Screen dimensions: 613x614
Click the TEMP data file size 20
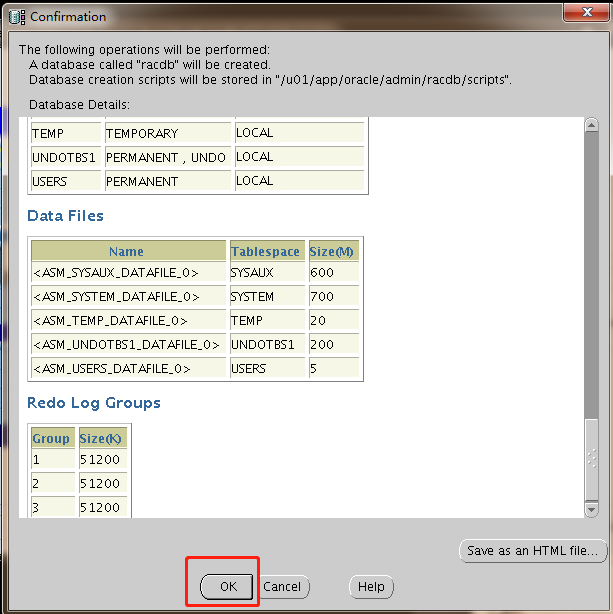pyautogui.click(x=333, y=320)
